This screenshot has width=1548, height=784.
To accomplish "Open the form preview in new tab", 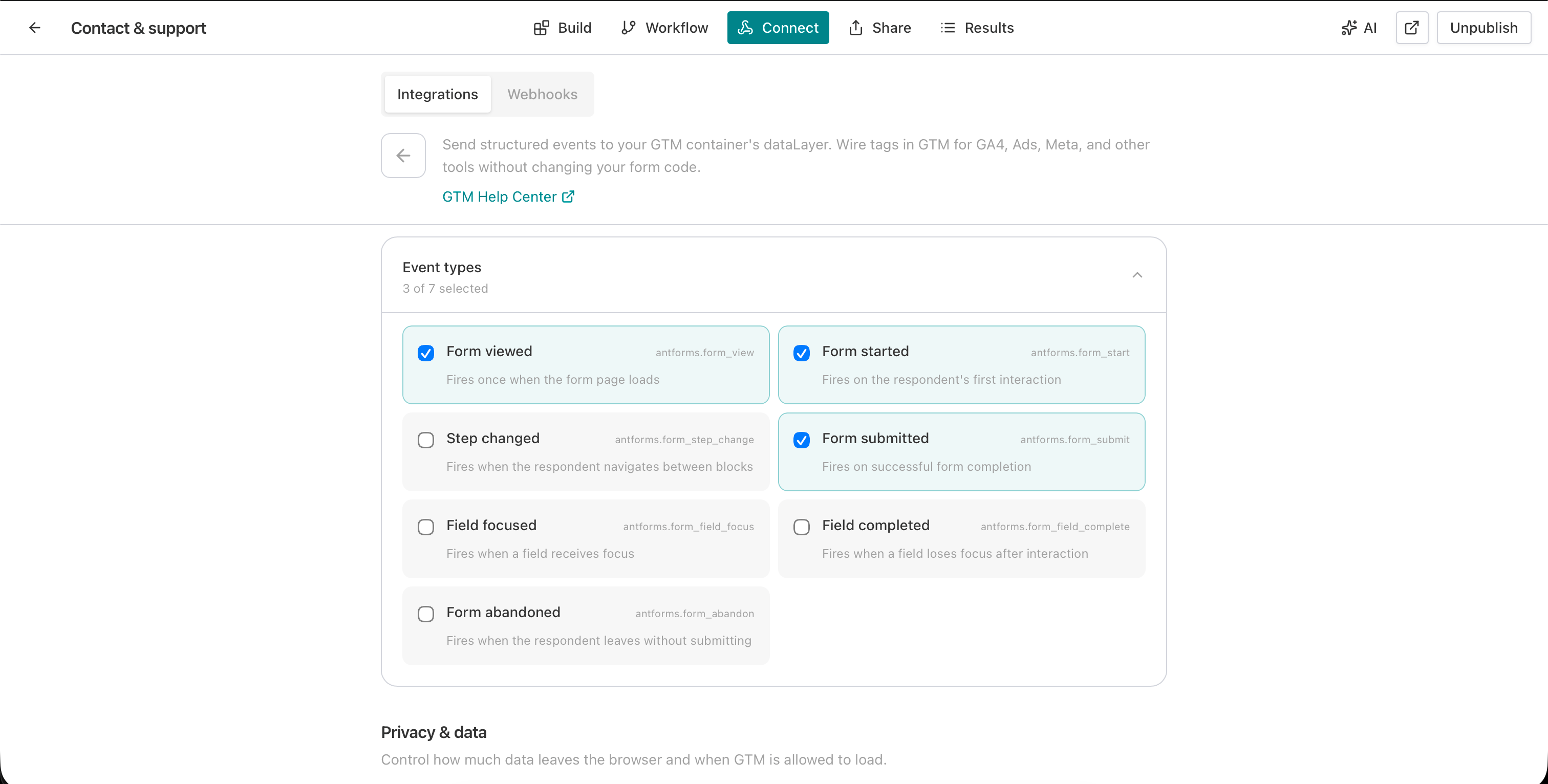I will coord(1412,28).
